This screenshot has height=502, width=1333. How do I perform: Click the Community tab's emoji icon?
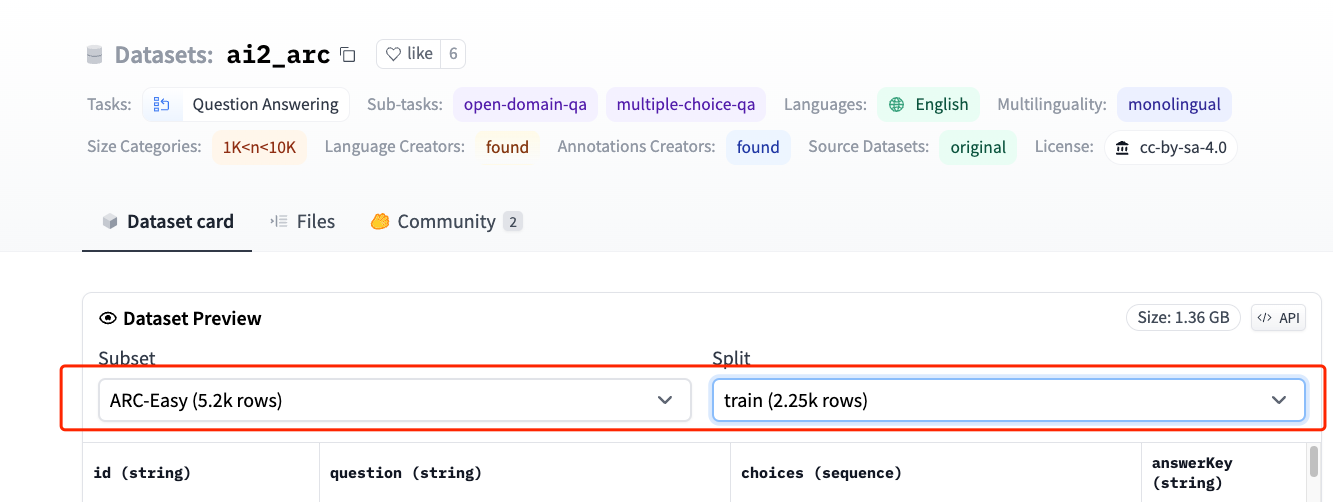[380, 221]
